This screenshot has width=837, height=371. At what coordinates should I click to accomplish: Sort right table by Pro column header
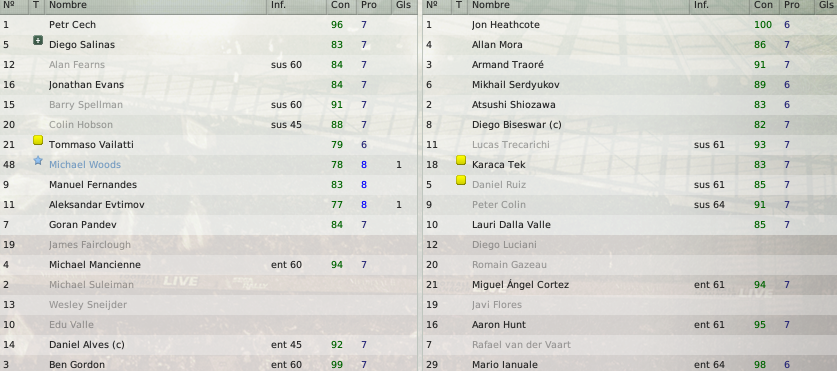(792, 5)
